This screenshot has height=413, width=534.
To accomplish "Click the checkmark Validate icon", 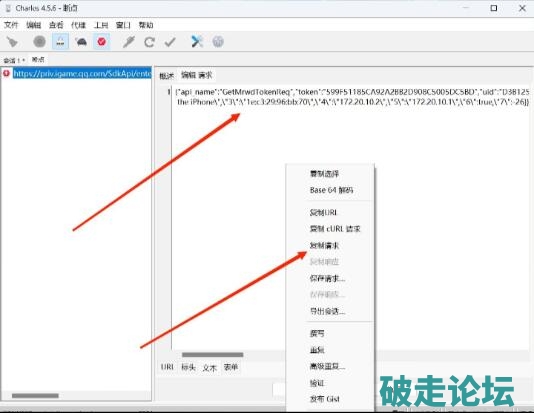I will click(170, 42).
